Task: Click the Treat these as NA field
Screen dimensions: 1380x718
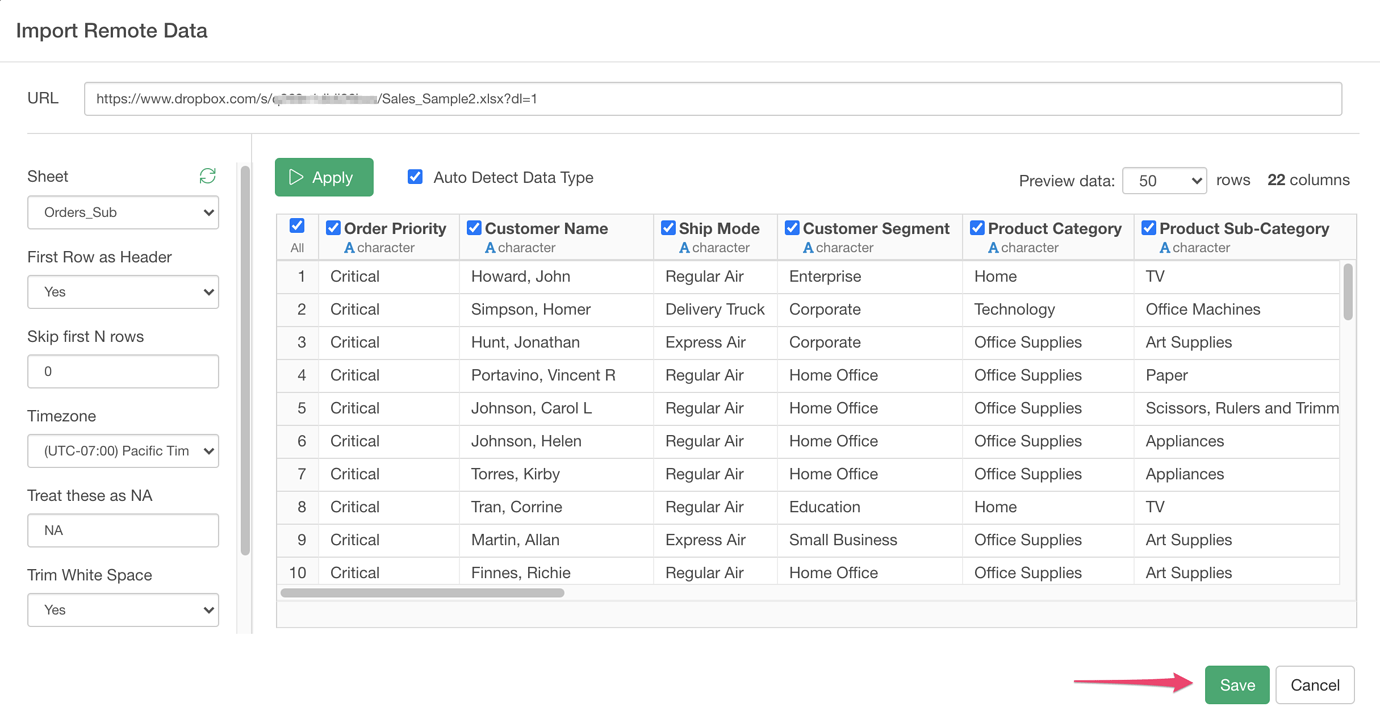Action: (x=123, y=530)
